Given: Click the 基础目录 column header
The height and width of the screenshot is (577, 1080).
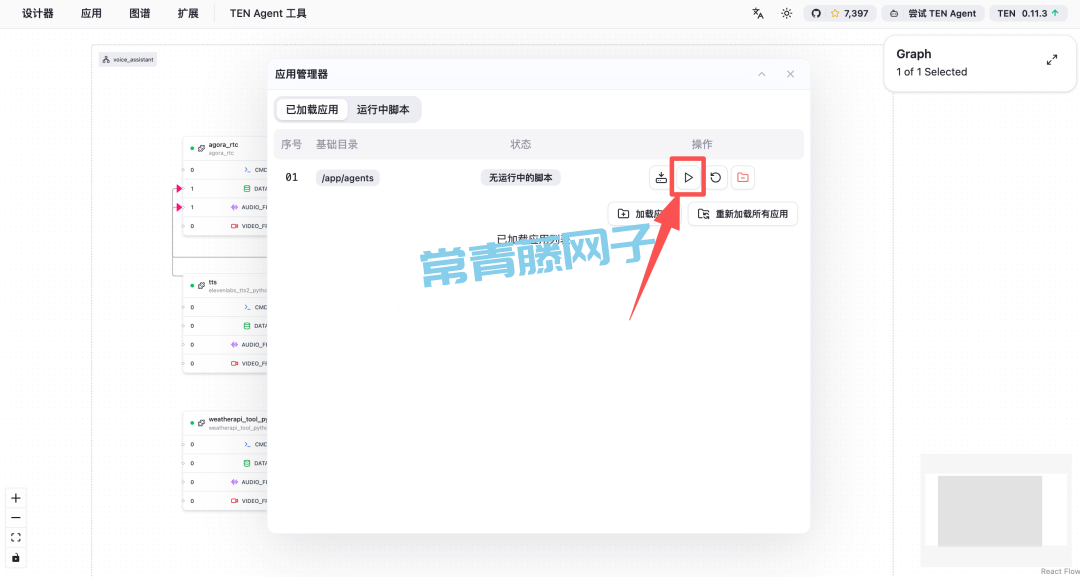Looking at the screenshot, I should pyautogui.click(x=337, y=145).
